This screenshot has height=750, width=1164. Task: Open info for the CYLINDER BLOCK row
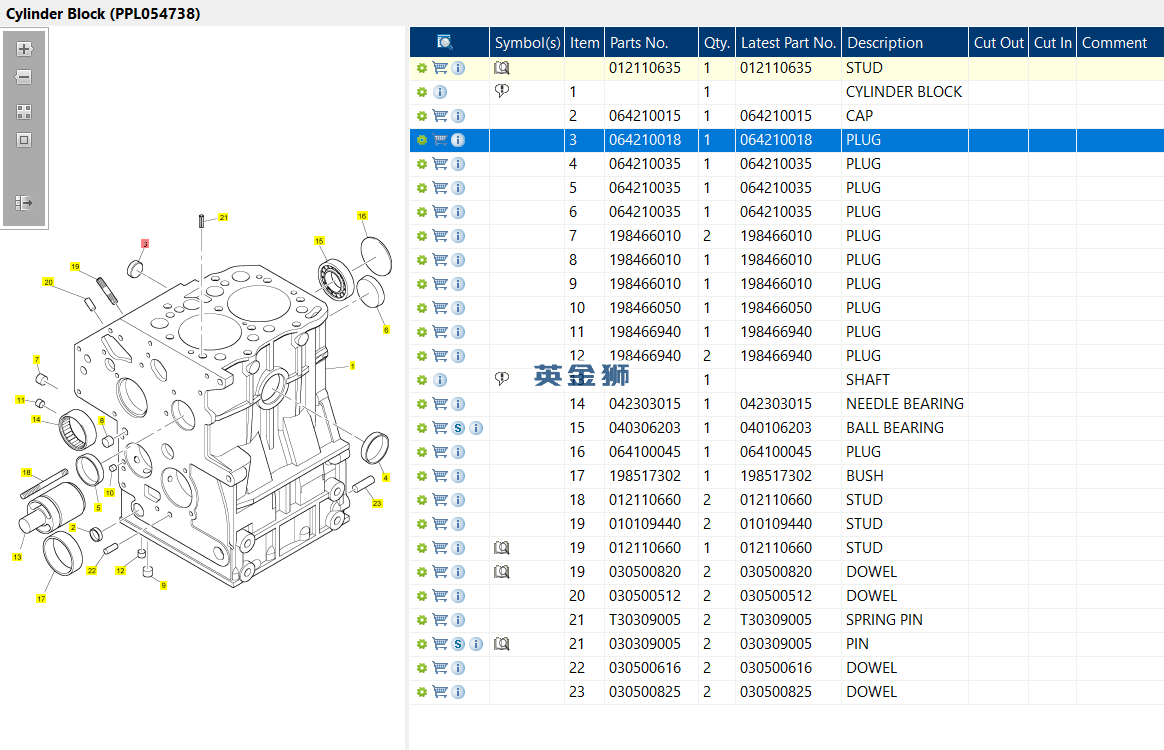(x=440, y=92)
